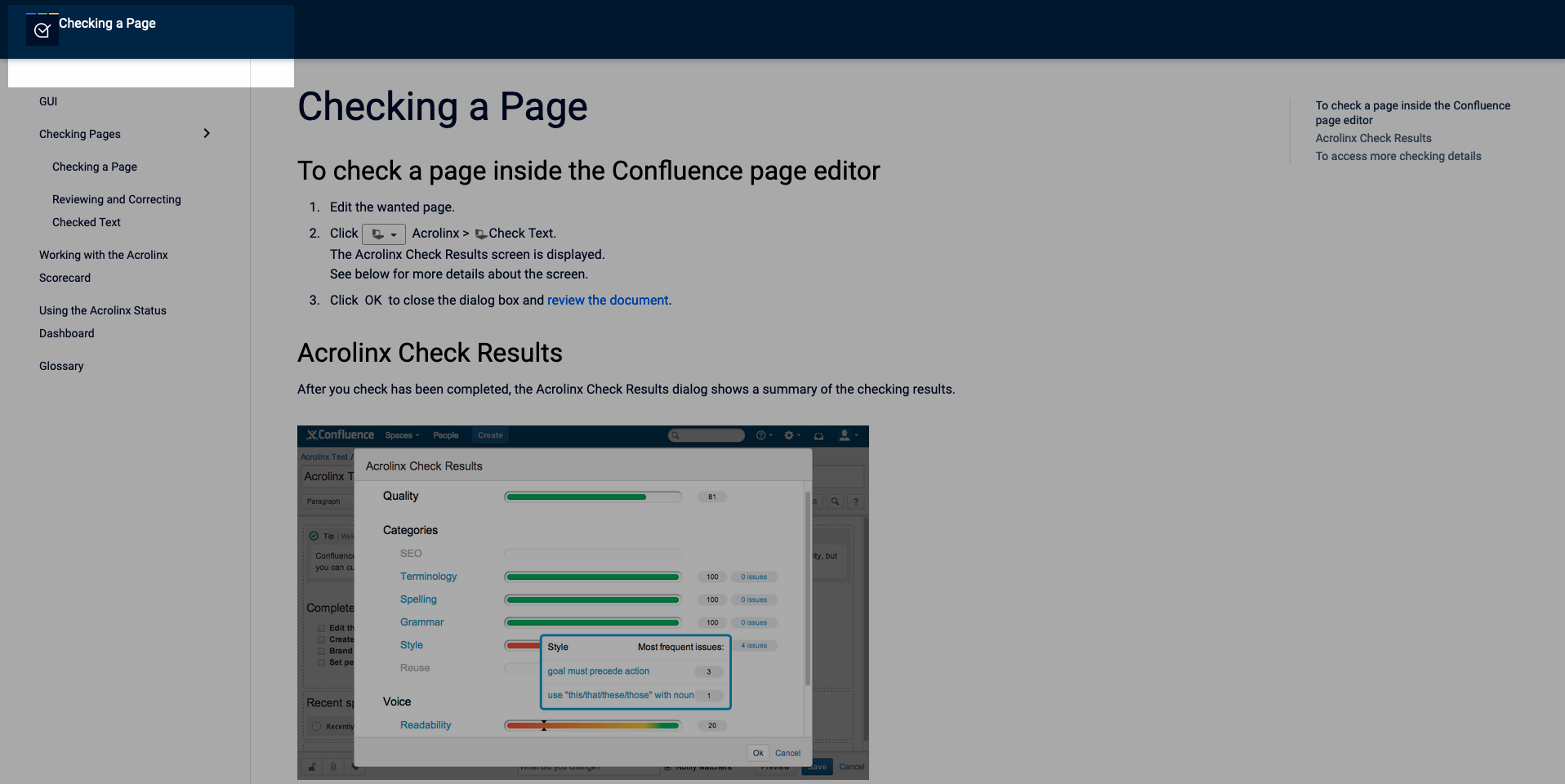Click the editor toolbar magnifier icon
This screenshot has height=784, width=1565.
click(835, 501)
